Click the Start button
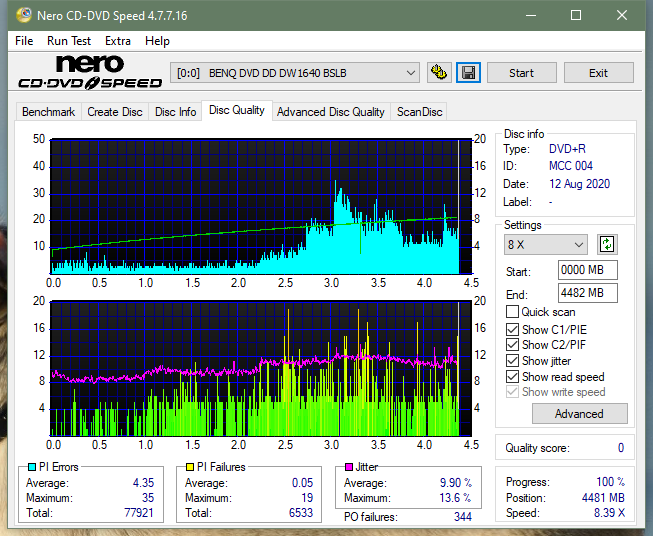 point(521,73)
